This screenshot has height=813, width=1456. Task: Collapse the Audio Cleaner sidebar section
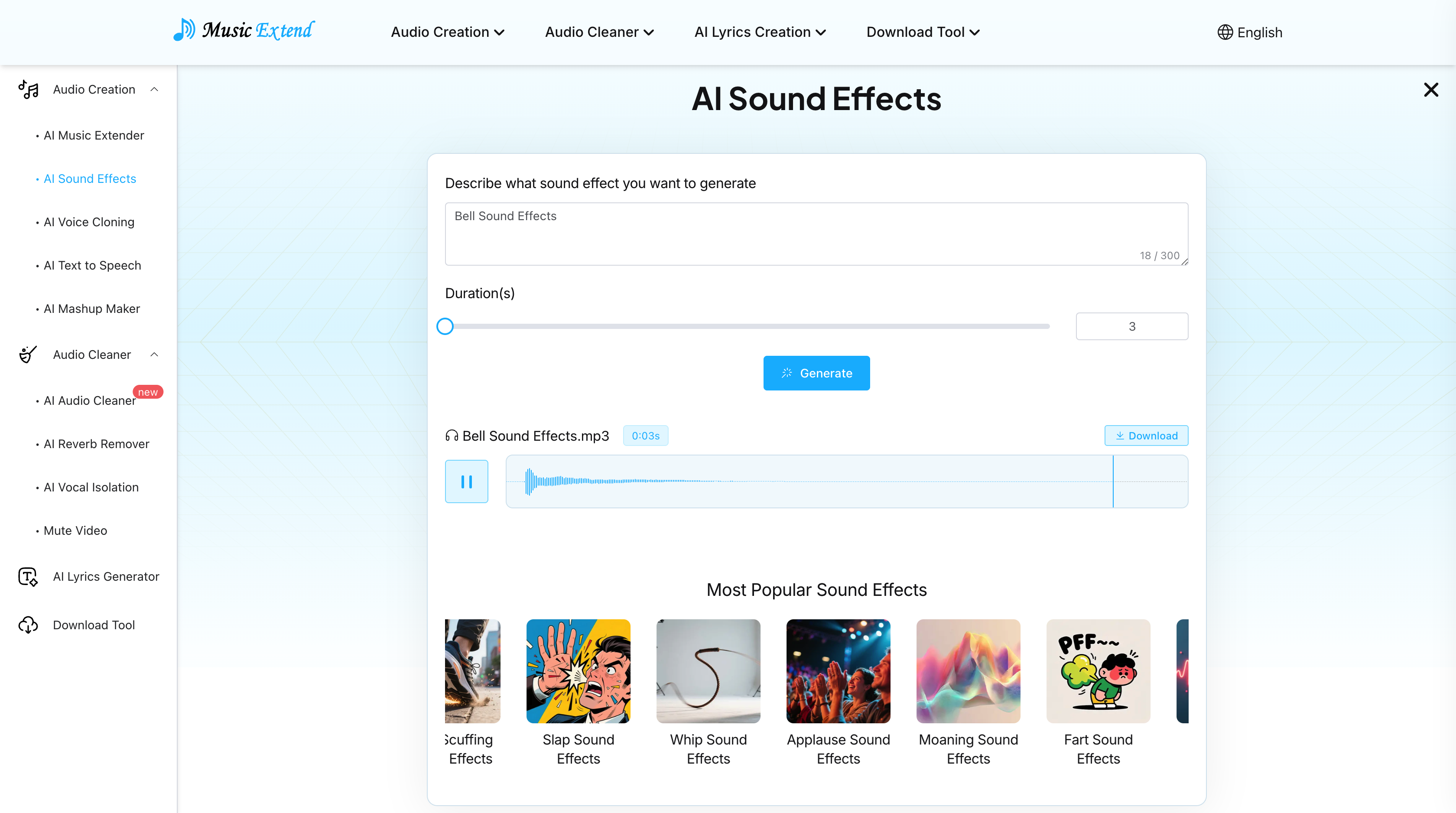tap(154, 354)
